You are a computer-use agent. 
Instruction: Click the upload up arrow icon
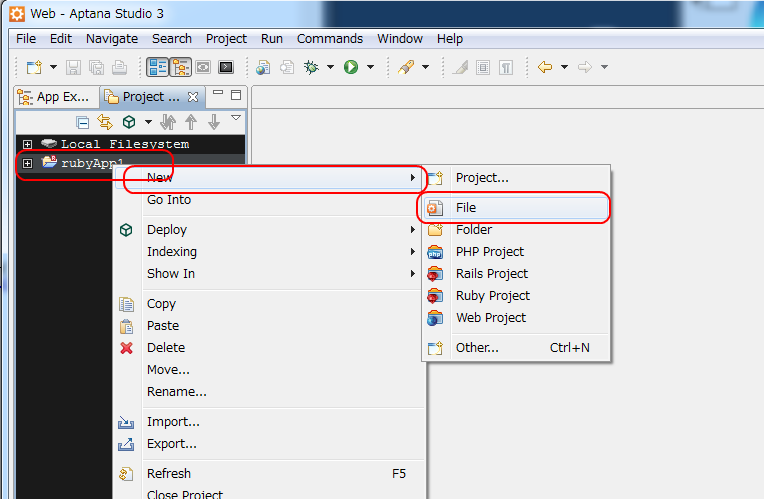[191, 122]
